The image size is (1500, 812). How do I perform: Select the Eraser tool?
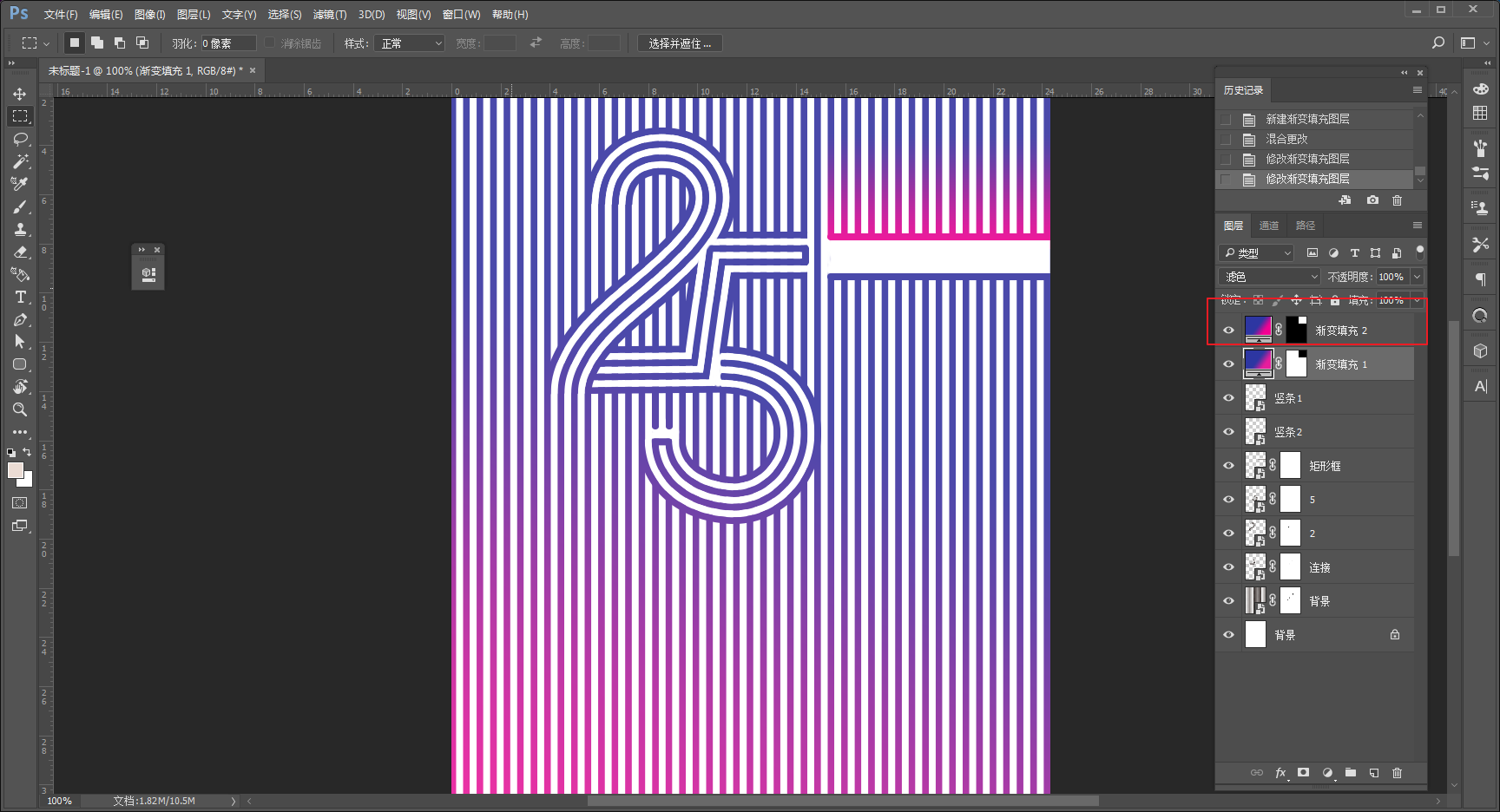coord(20,252)
